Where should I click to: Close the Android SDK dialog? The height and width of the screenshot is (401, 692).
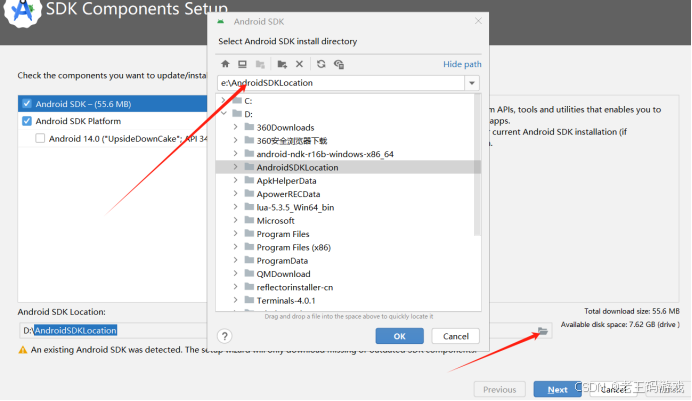(478, 21)
